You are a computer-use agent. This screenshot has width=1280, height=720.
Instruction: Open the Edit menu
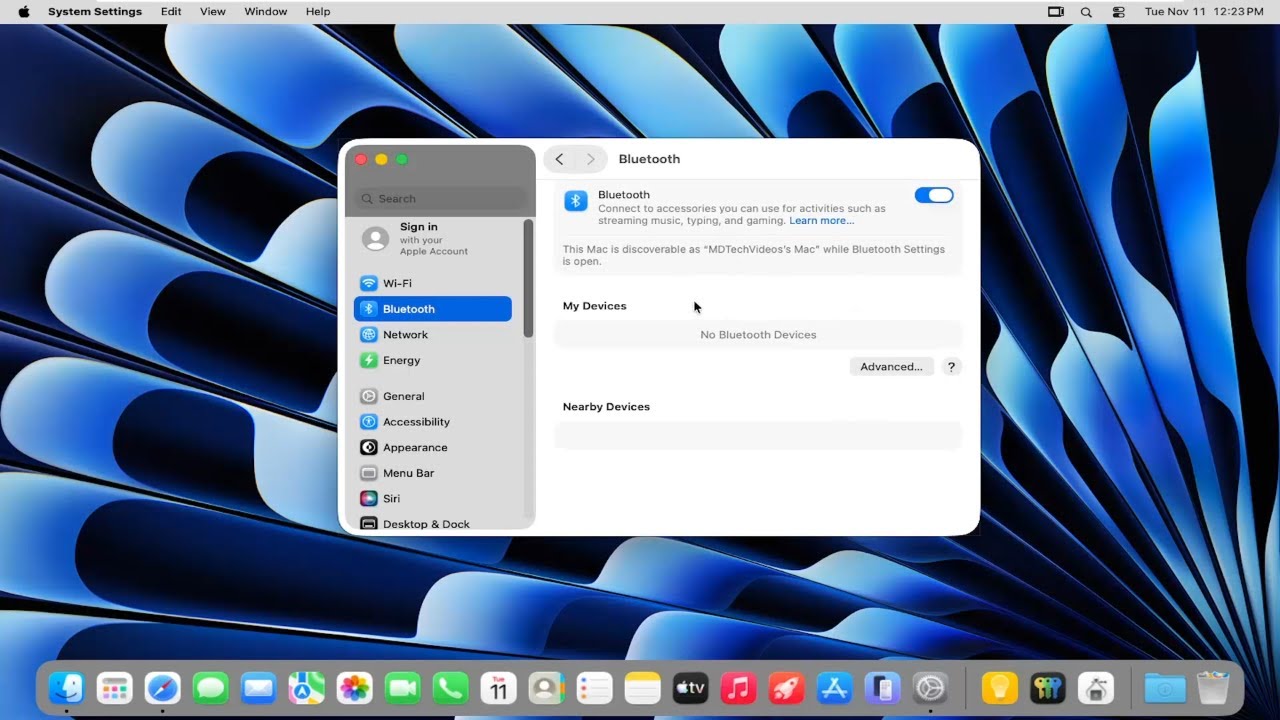pos(171,12)
